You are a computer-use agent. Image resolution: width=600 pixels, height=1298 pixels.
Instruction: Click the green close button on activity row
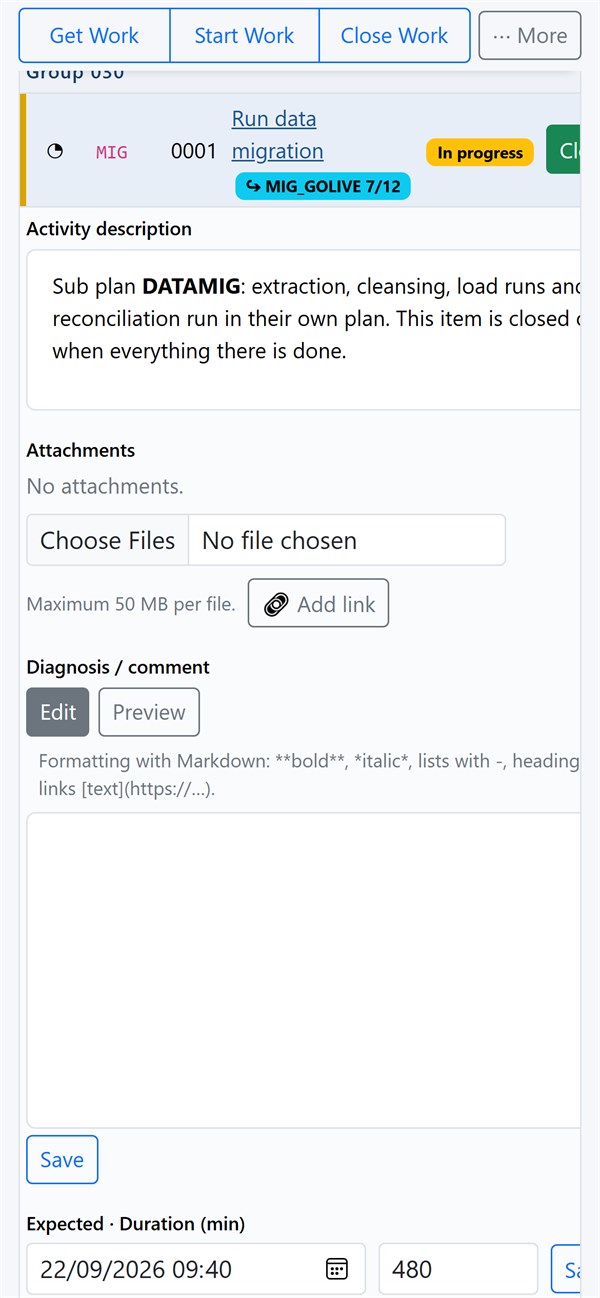tap(564, 150)
